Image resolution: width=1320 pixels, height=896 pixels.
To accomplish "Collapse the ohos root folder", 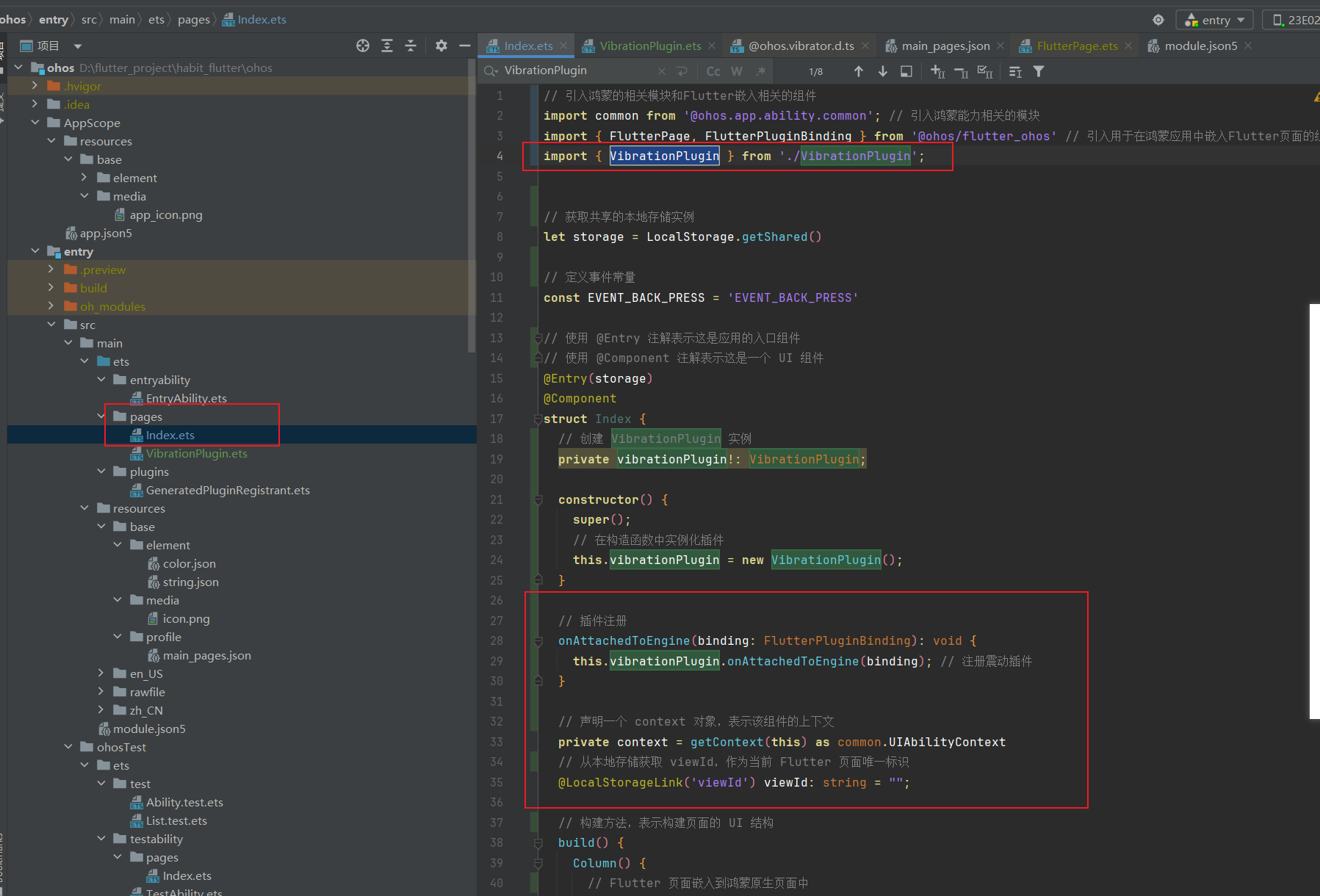I will pos(18,68).
